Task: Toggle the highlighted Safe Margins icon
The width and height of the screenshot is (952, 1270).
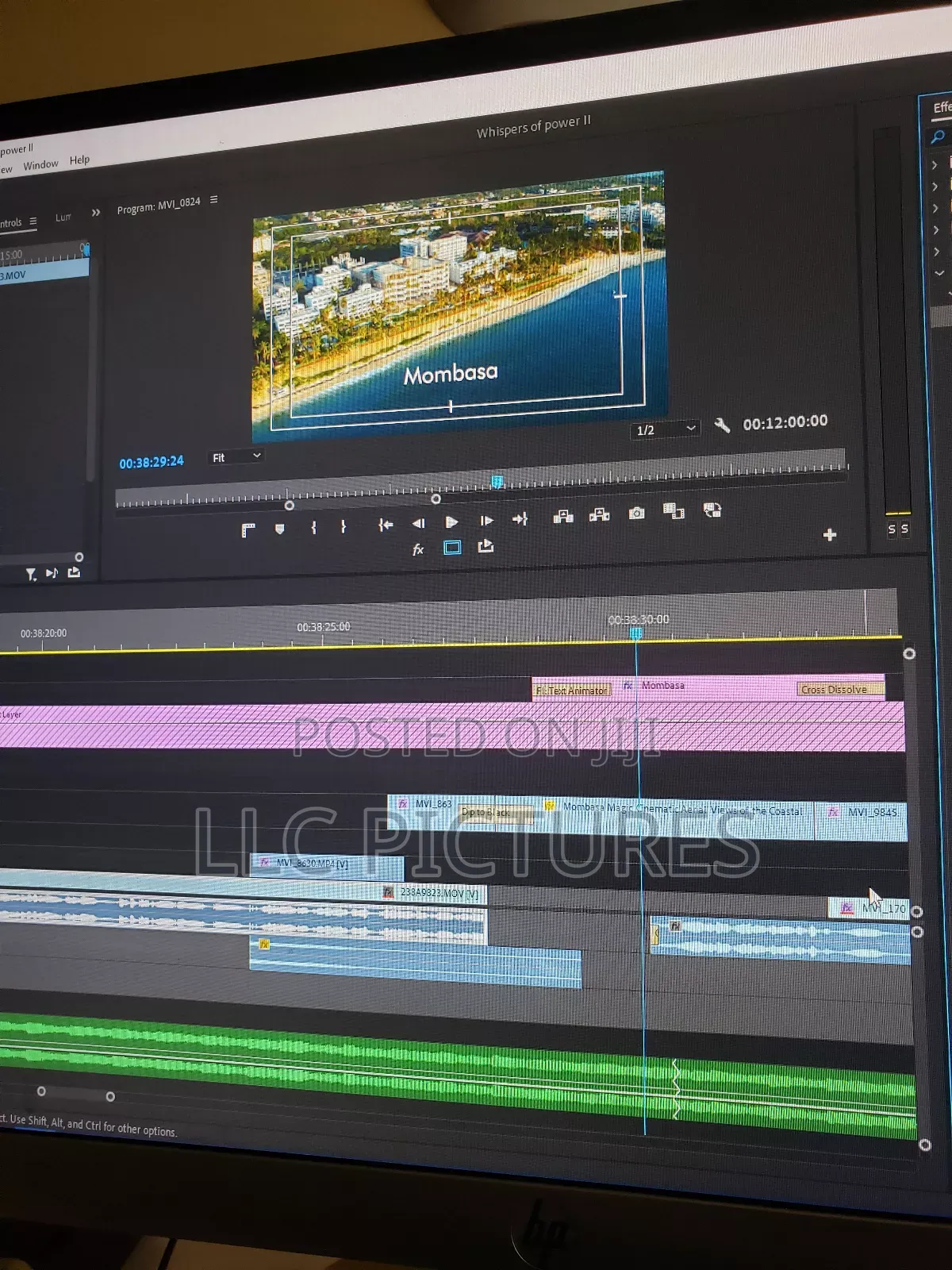Action: pos(452,548)
